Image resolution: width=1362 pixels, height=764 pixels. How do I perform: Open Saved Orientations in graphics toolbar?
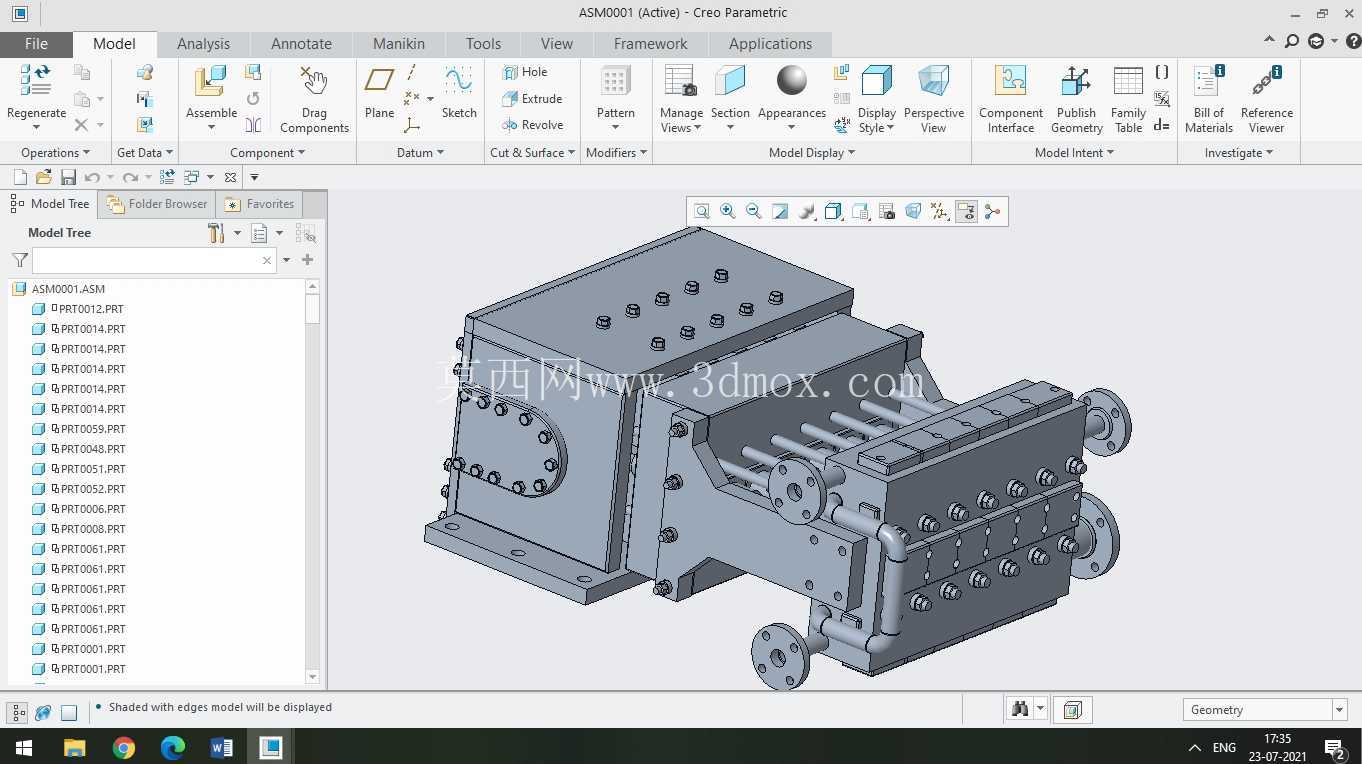[x=860, y=211]
